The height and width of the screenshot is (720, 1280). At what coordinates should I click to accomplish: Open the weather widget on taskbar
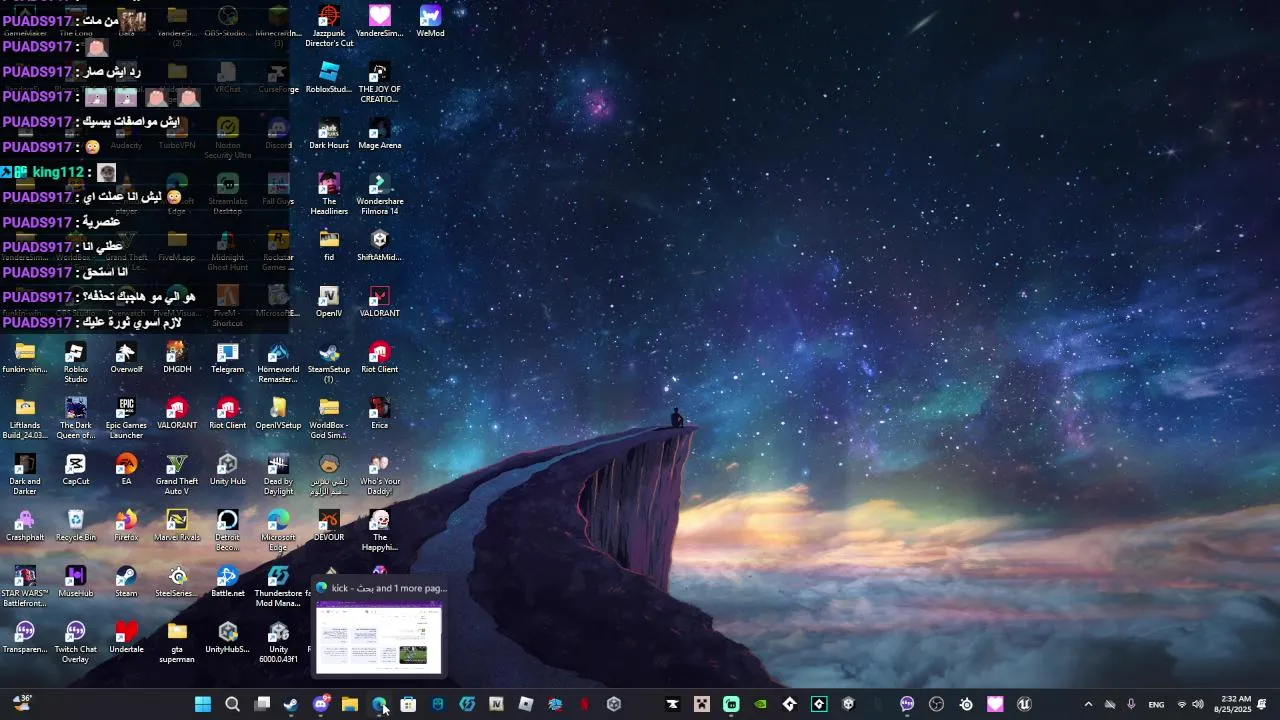click(x=22, y=703)
